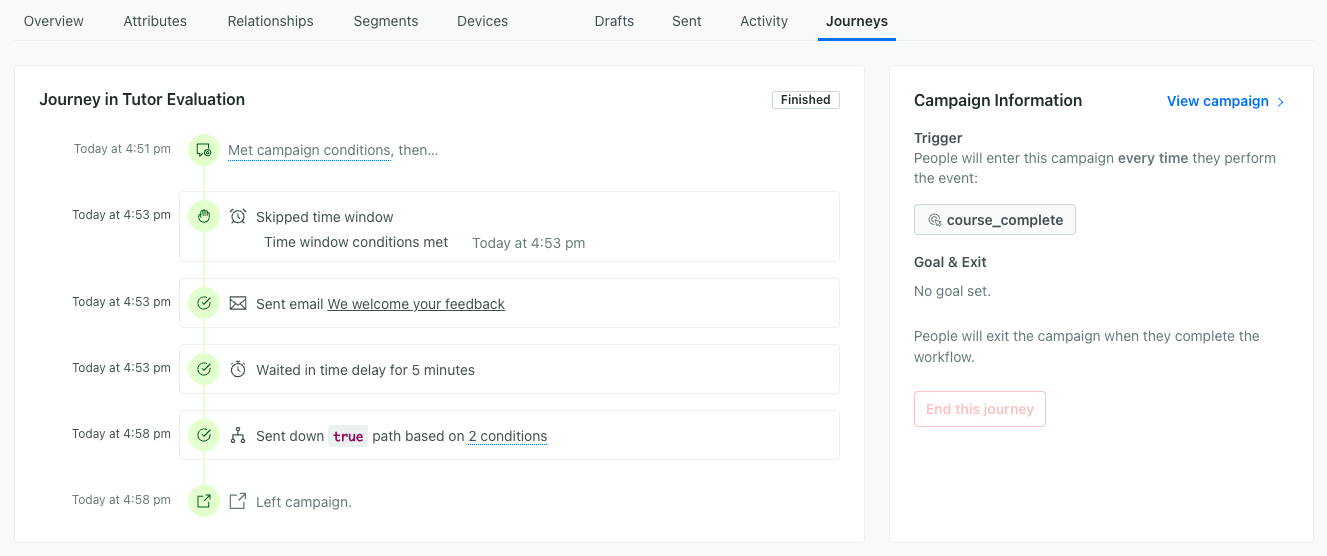Screen dimensions: 1327x556
Task: Switch to the Attributes tab
Action: [155, 21]
